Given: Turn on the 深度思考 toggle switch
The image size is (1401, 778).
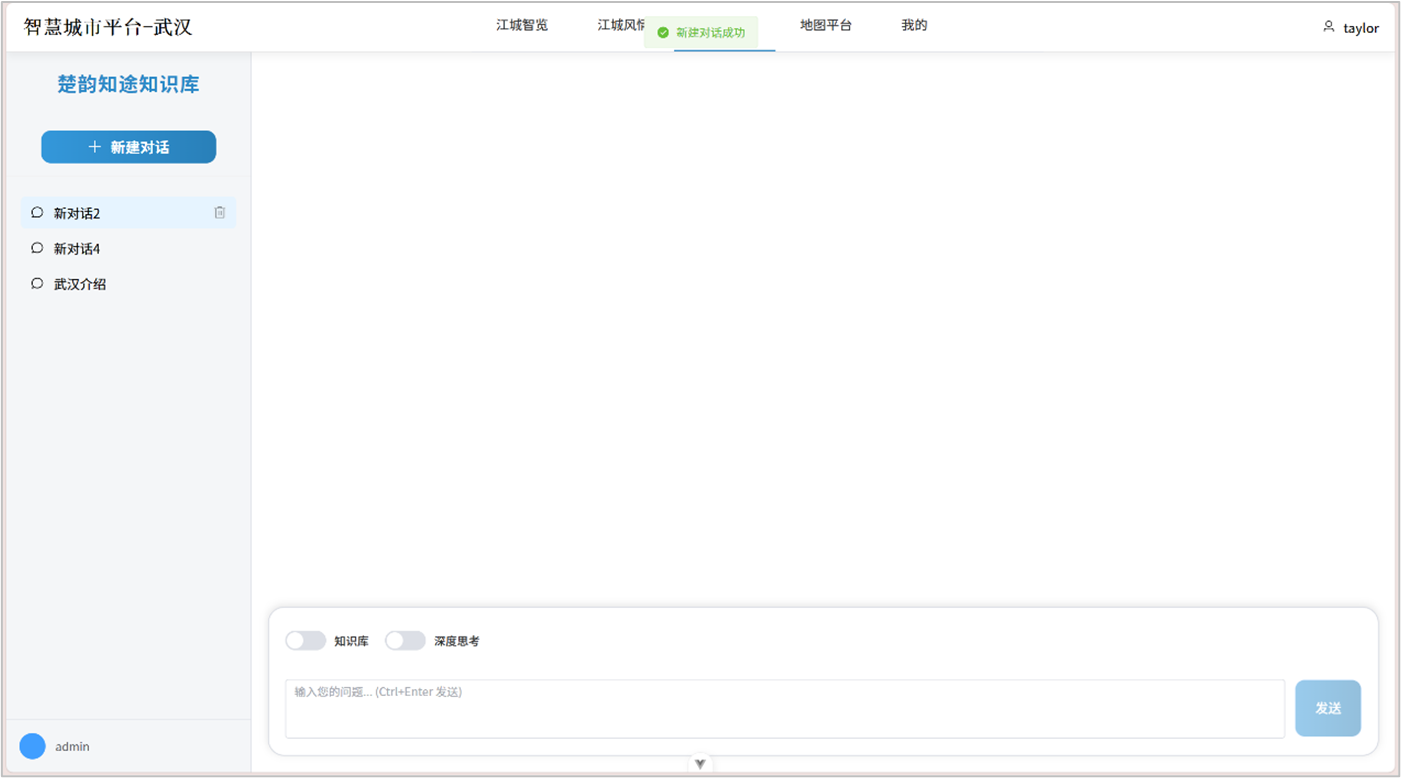Looking at the screenshot, I should point(405,641).
